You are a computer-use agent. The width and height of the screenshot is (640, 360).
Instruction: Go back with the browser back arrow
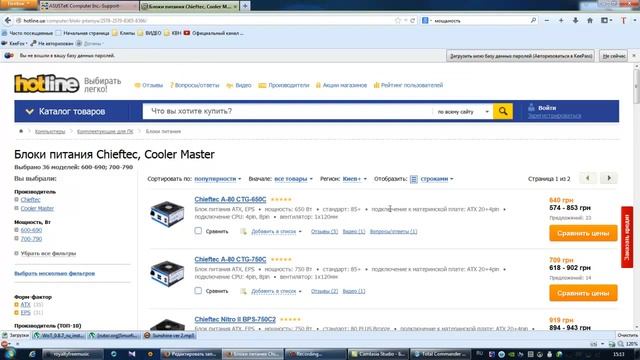8,20
